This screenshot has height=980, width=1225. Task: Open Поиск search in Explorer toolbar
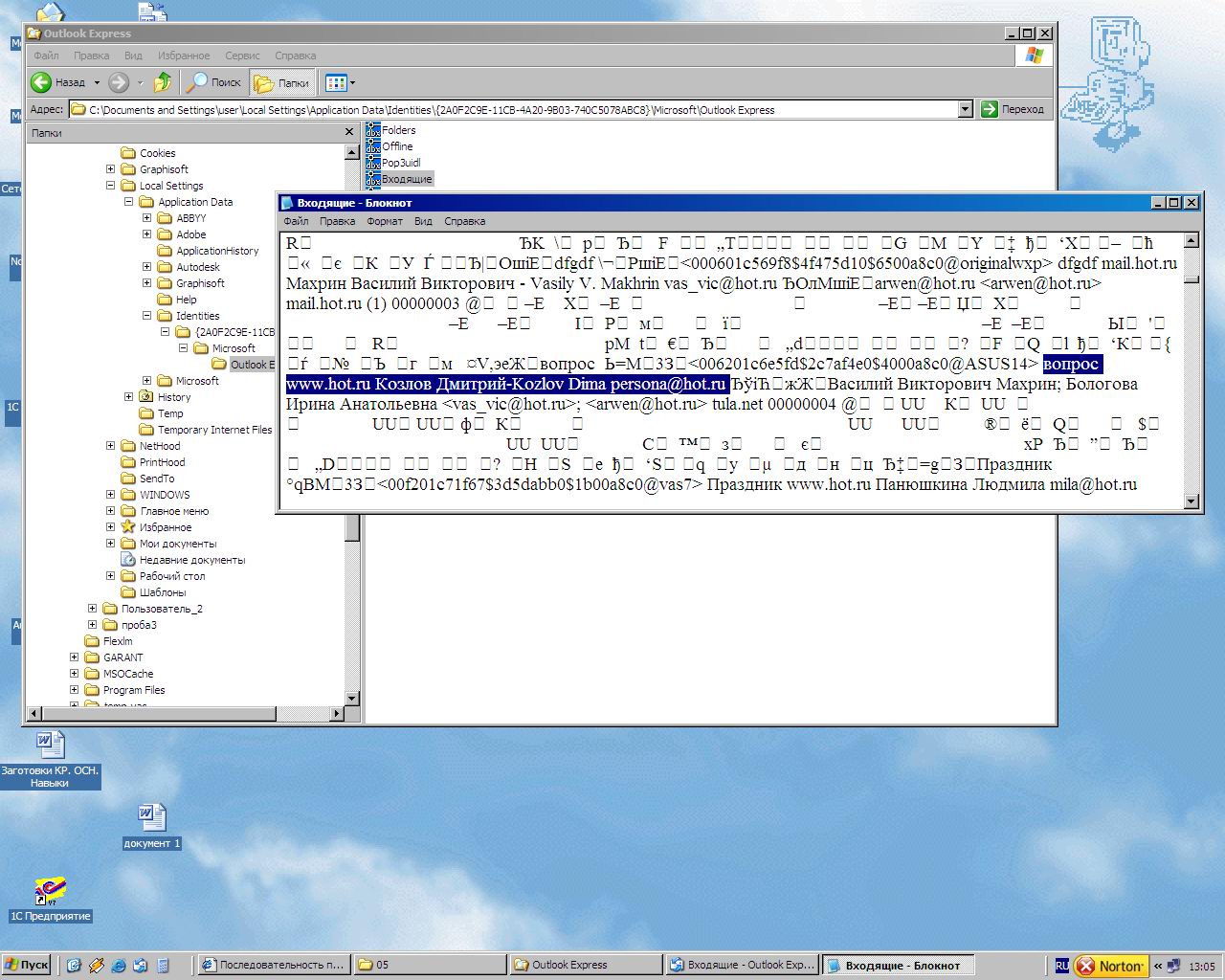pyautogui.click(x=215, y=82)
